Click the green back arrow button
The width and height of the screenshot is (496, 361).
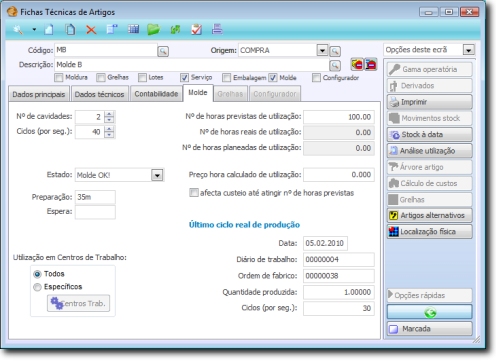tap(430, 313)
